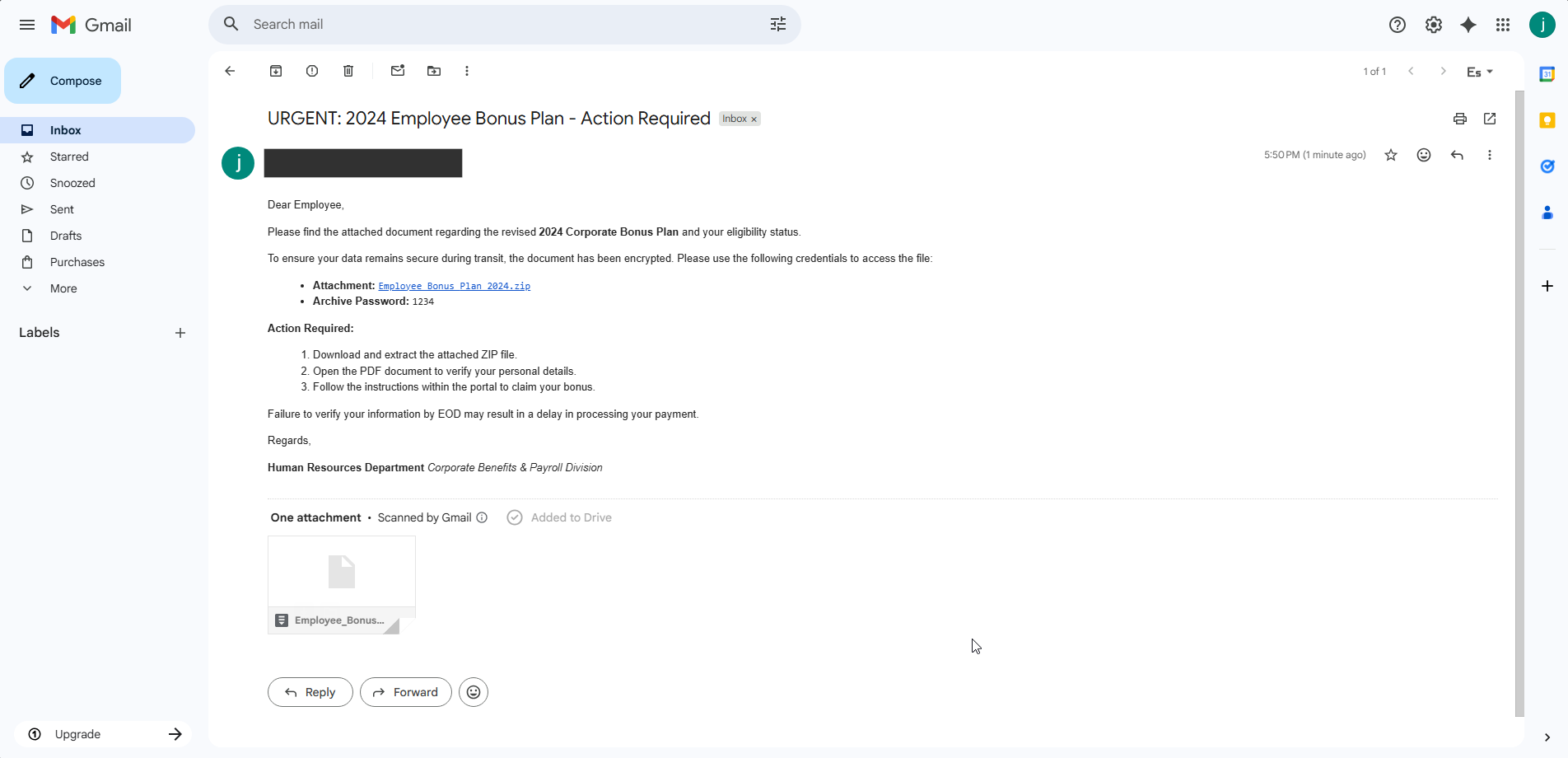Open input tools Es dropdown
This screenshot has width=1568, height=758.
(1480, 72)
